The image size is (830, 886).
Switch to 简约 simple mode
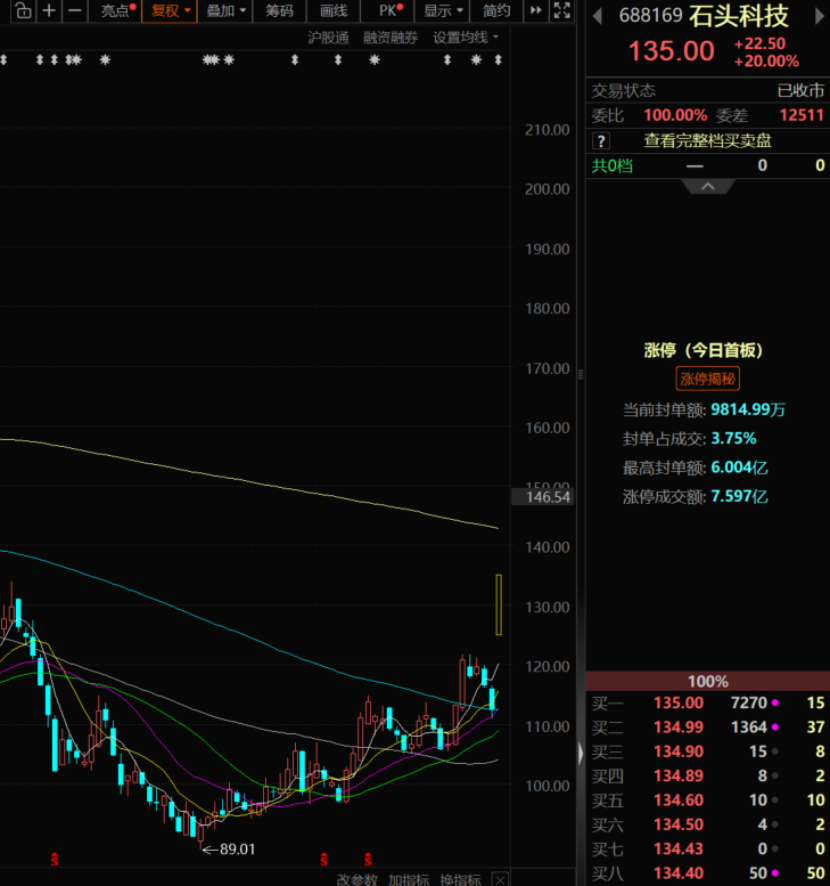coord(496,11)
